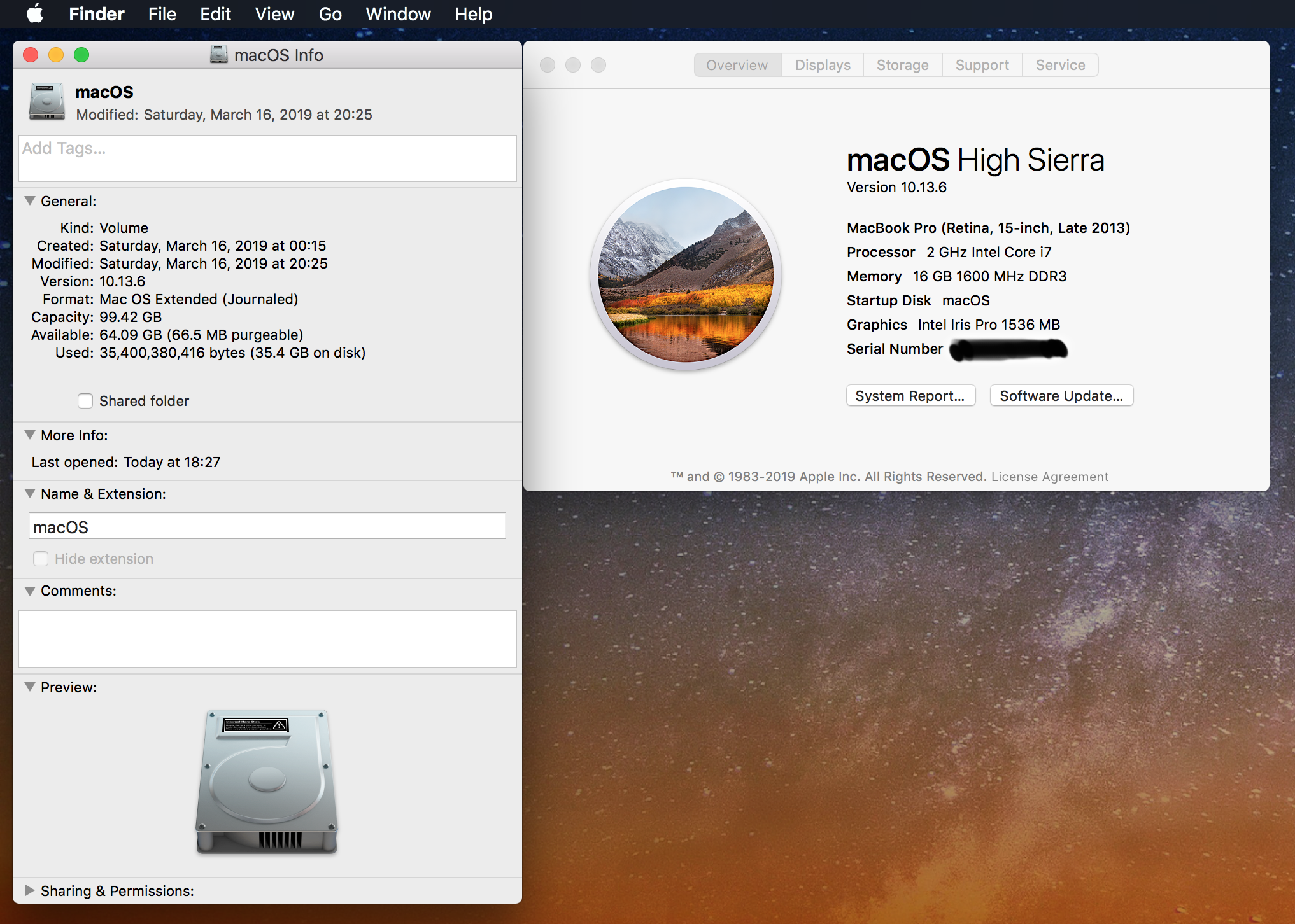
Task: Collapse the General section
Action: pyautogui.click(x=30, y=201)
